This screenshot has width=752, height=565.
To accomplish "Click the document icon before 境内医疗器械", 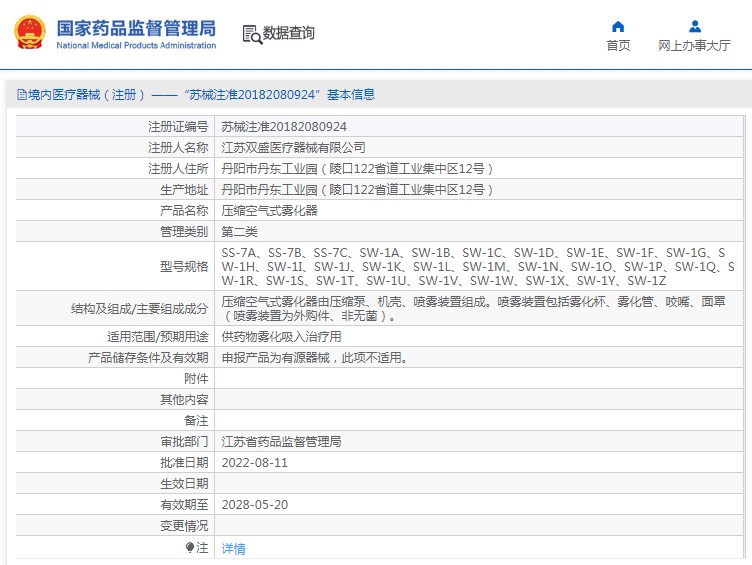I will pos(22,94).
